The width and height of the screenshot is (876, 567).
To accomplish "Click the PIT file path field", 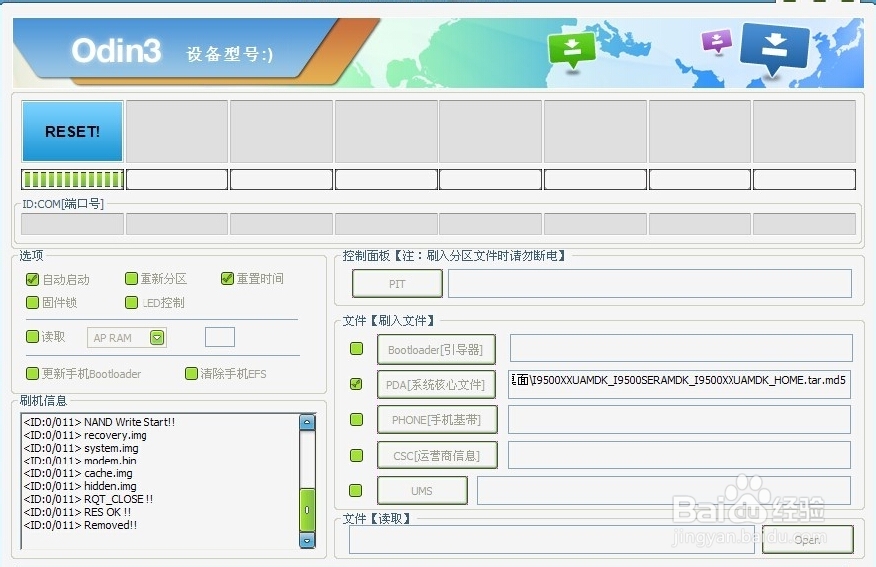I will (x=650, y=284).
